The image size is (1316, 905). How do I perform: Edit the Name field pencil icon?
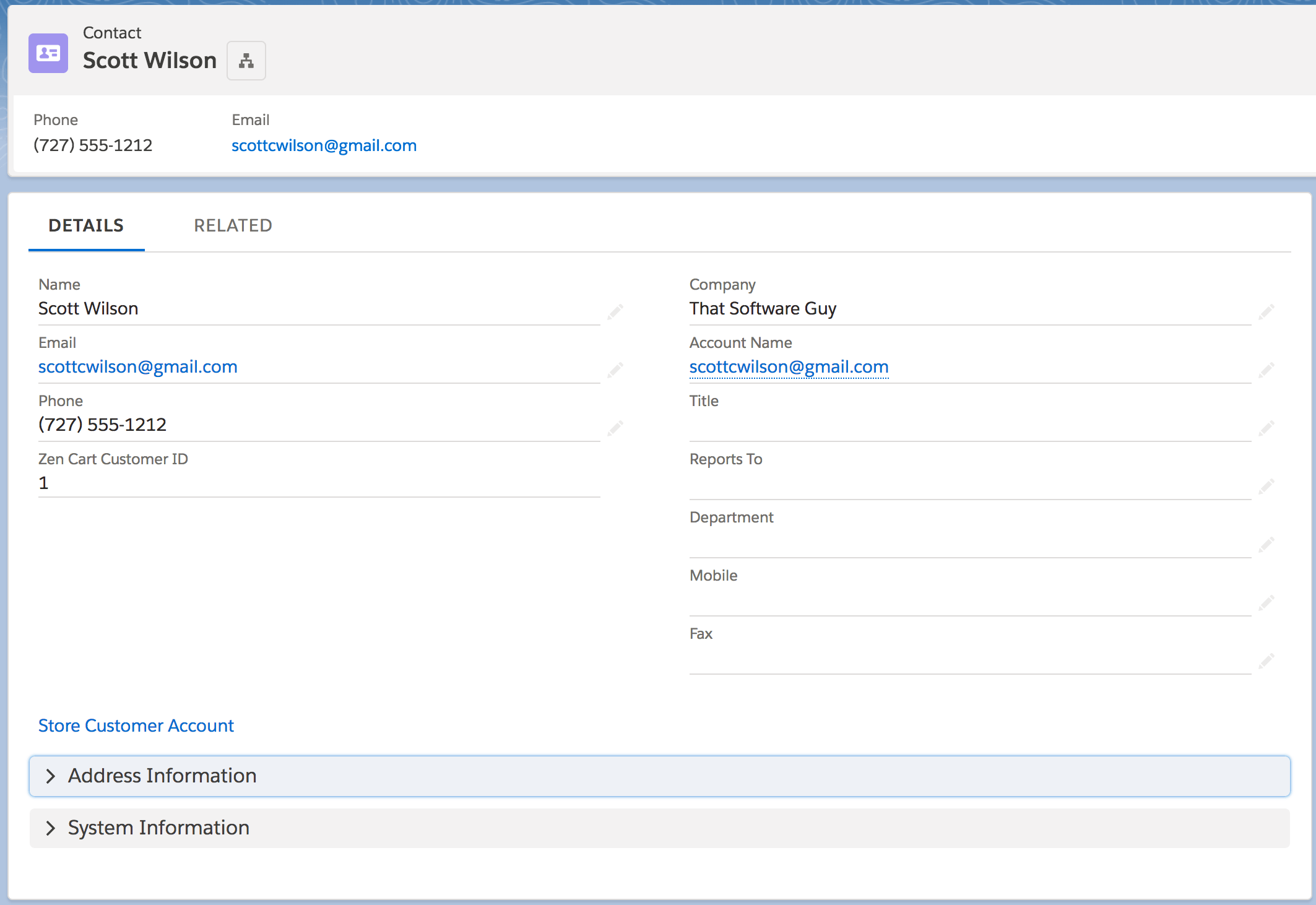(615, 312)
